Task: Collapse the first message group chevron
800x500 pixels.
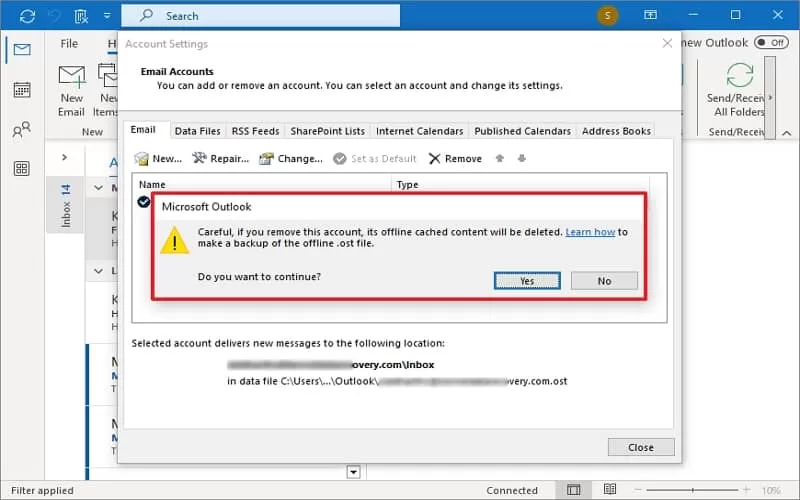Action: pyautogui.click(x=98, y=188)
